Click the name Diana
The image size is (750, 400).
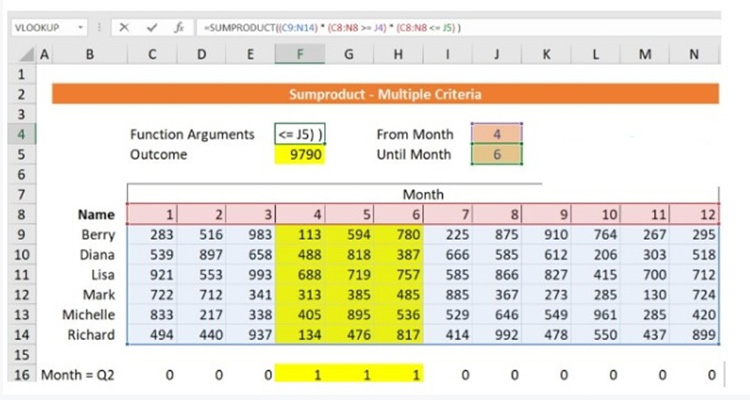tap(97, 255)
